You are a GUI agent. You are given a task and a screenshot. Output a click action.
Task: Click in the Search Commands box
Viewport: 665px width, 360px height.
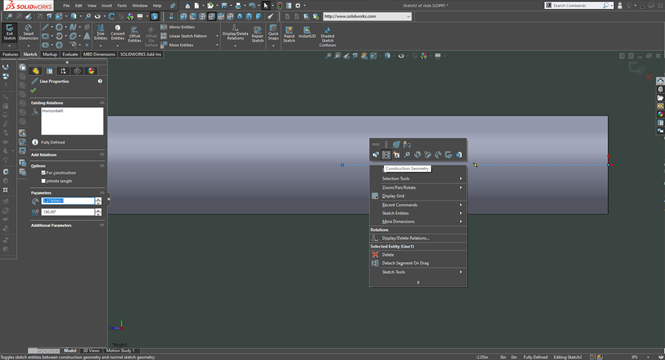point(578,6)
